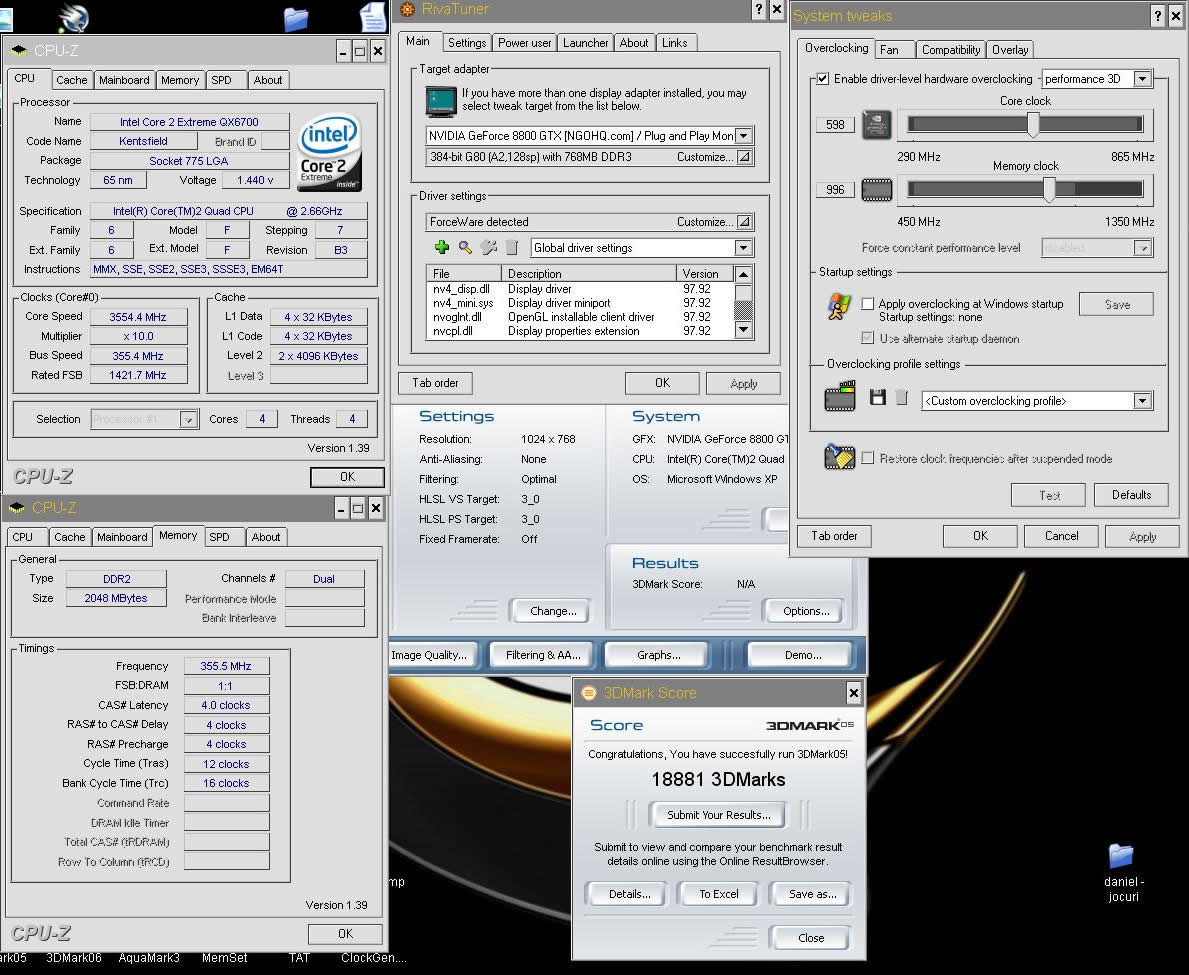1189x975 pixels.
Task: Click the Options button under 3DMark05 Results
Action: pos(805,611)
